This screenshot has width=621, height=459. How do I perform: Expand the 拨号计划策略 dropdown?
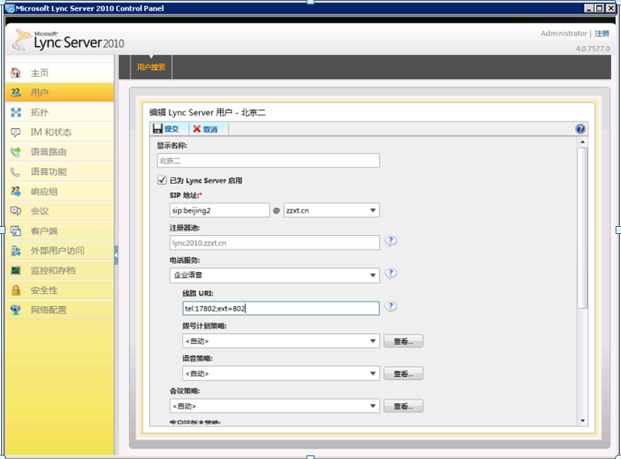[281, 341]
